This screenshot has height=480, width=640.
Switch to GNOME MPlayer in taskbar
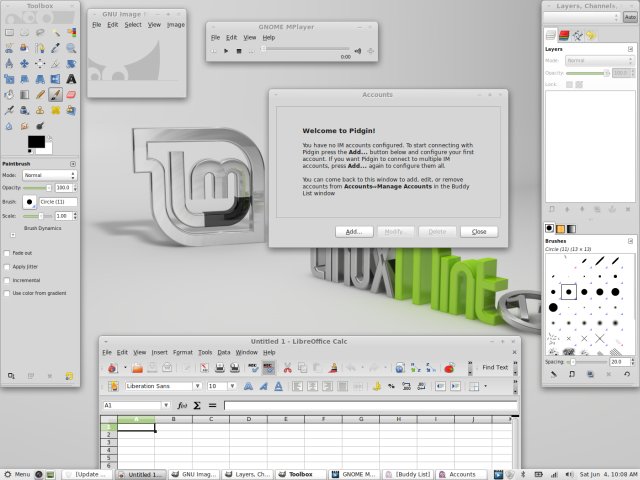[x=354, y=474]
